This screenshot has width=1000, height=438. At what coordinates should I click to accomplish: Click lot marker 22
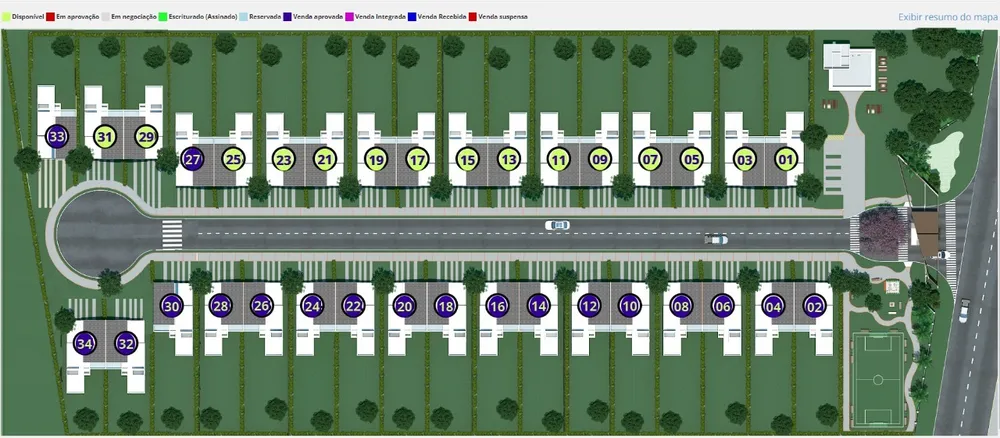(353, 307)
